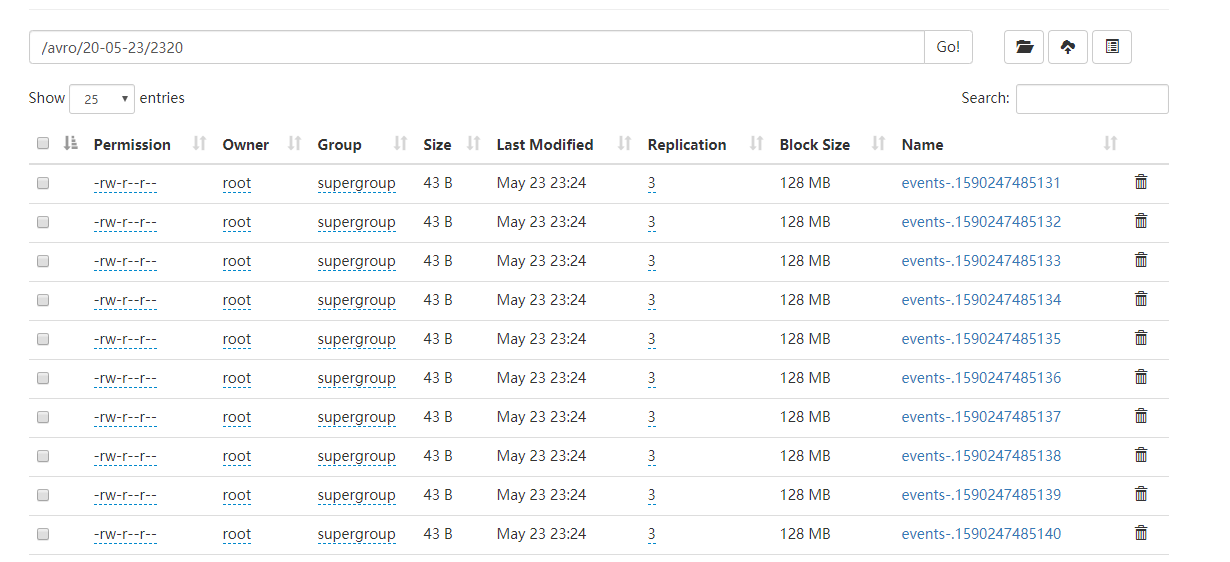Sort table by Owner column arrows
This screenshot has width=1230, height=562.
294,144
